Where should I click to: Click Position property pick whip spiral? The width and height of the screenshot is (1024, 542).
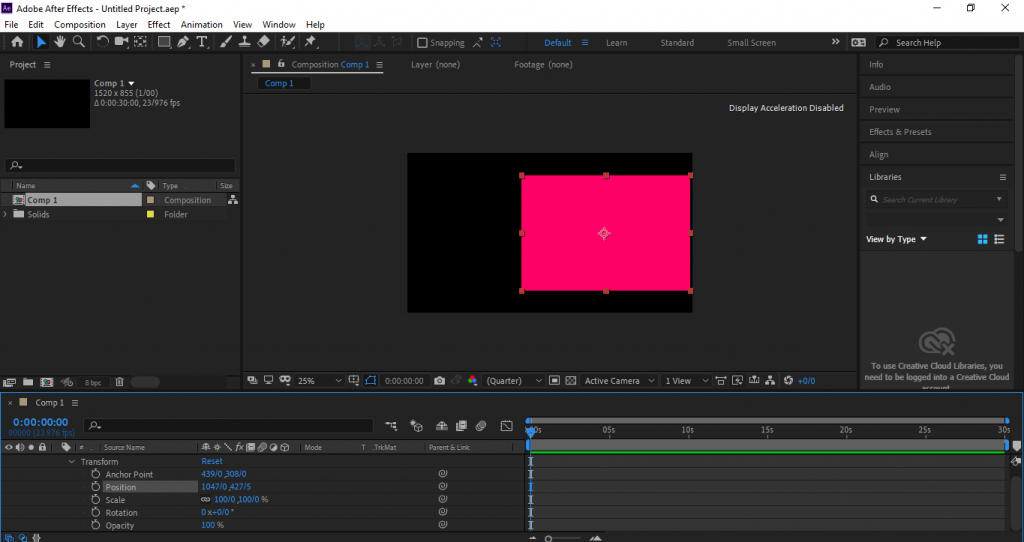(443, 486)
